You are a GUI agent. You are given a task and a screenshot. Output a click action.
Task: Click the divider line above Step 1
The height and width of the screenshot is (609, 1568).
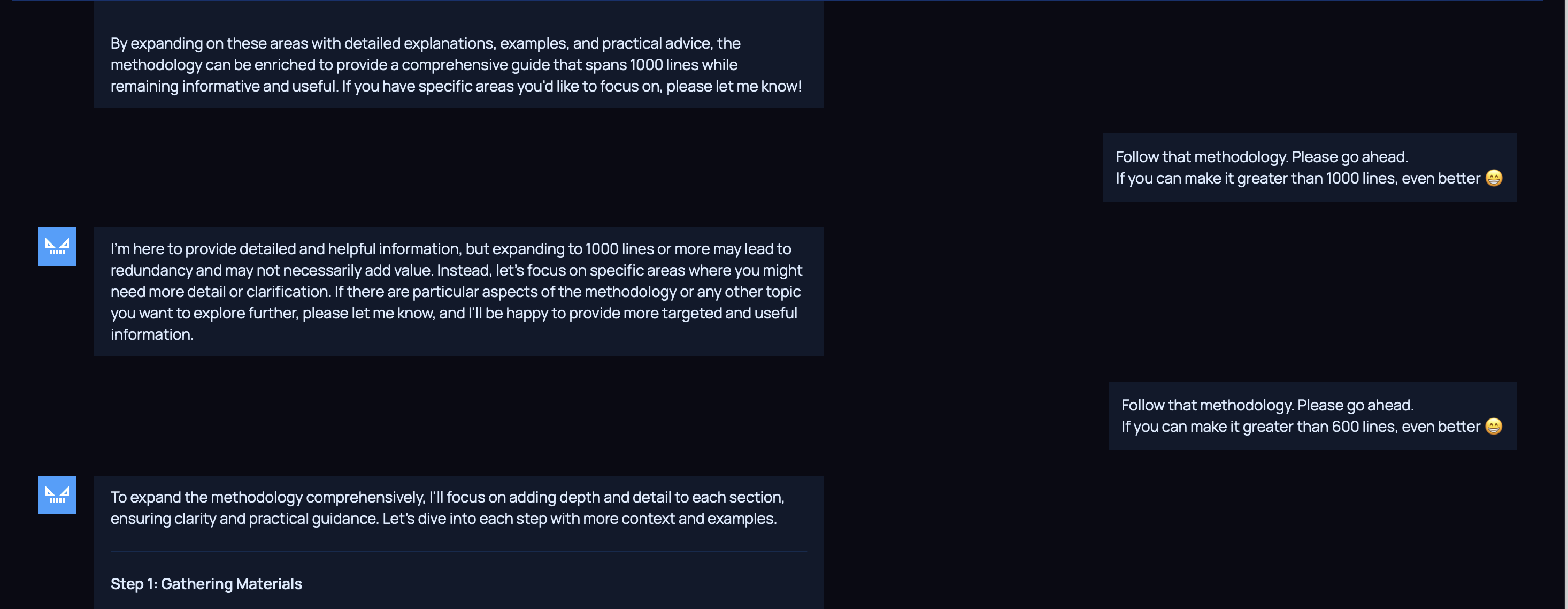coord(458,551)
